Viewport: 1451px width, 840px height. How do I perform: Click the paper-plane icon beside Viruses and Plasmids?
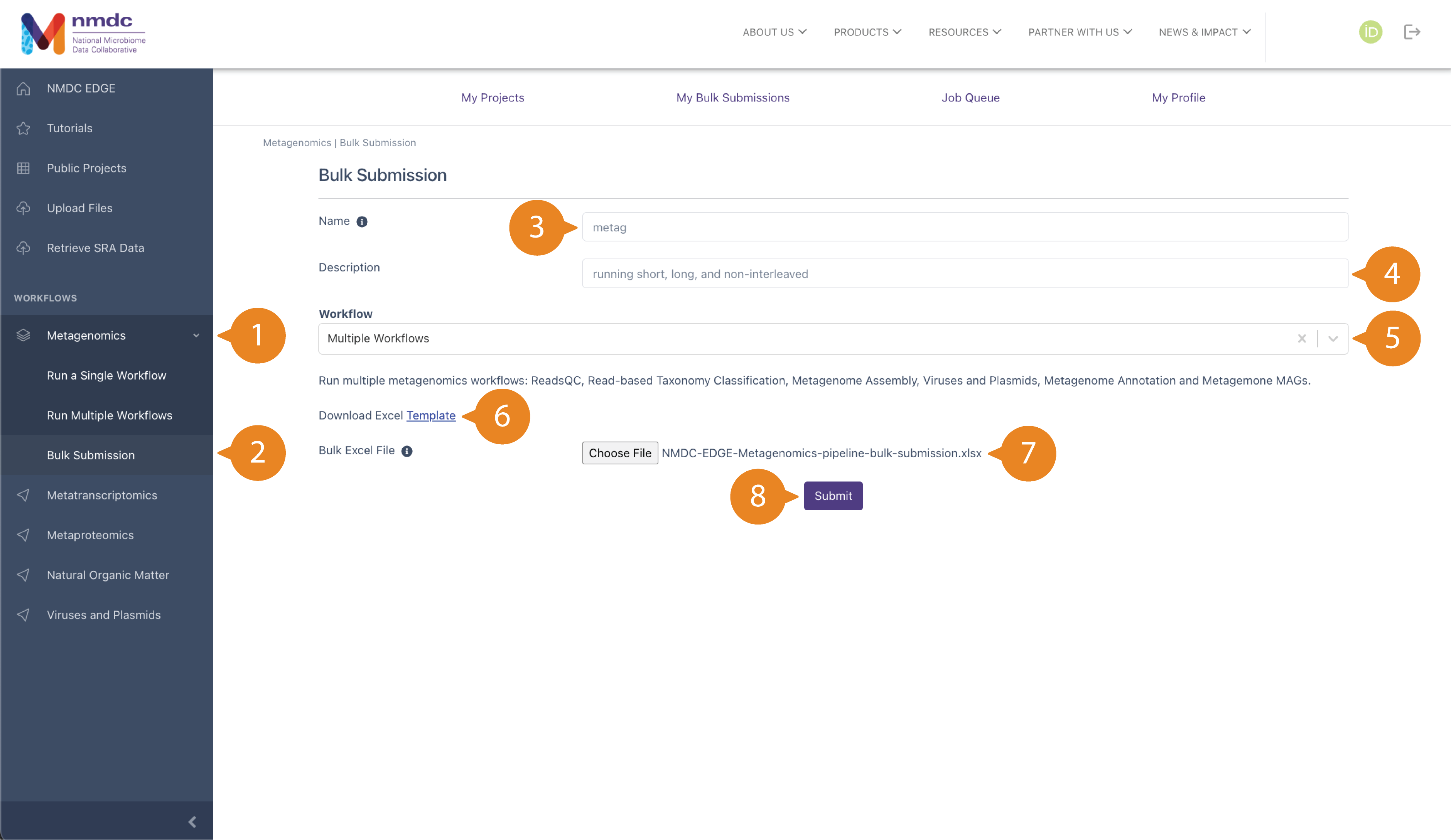tap(23, 615)
